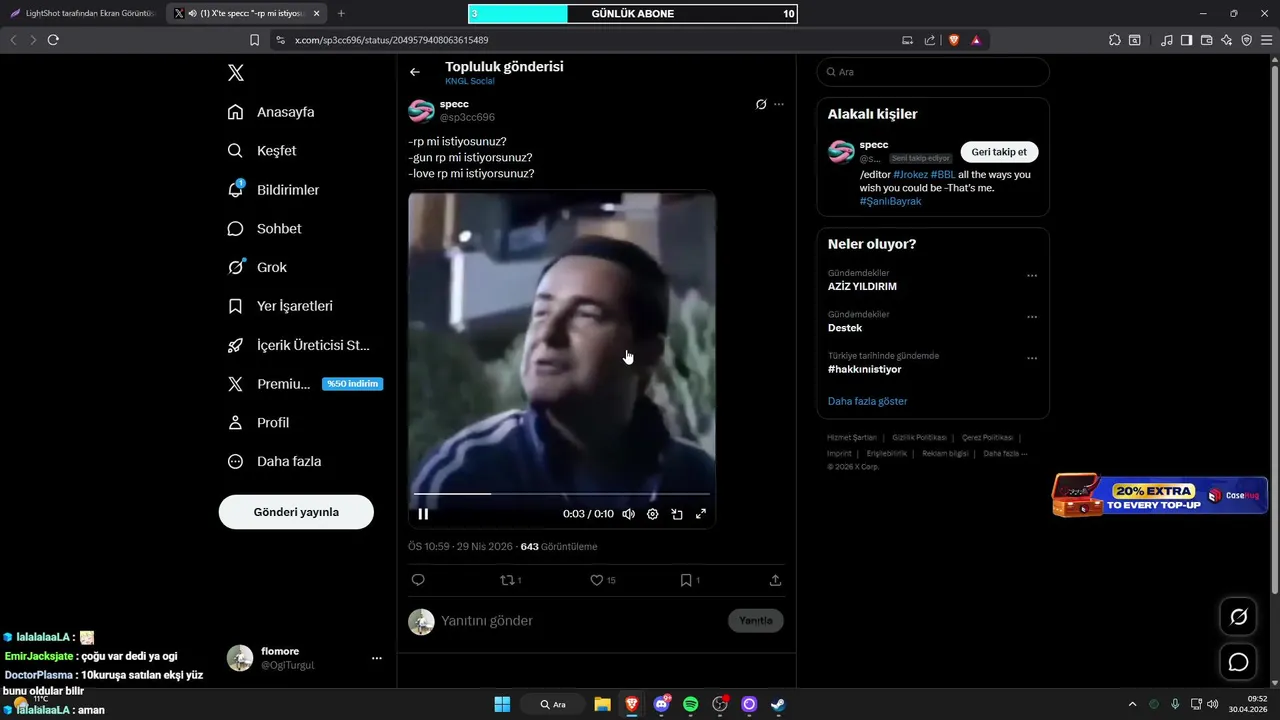The height and width of the screenshot is (720, 1280).
Task: Open Spotify from the taskbar
Action: click(690, 704)
